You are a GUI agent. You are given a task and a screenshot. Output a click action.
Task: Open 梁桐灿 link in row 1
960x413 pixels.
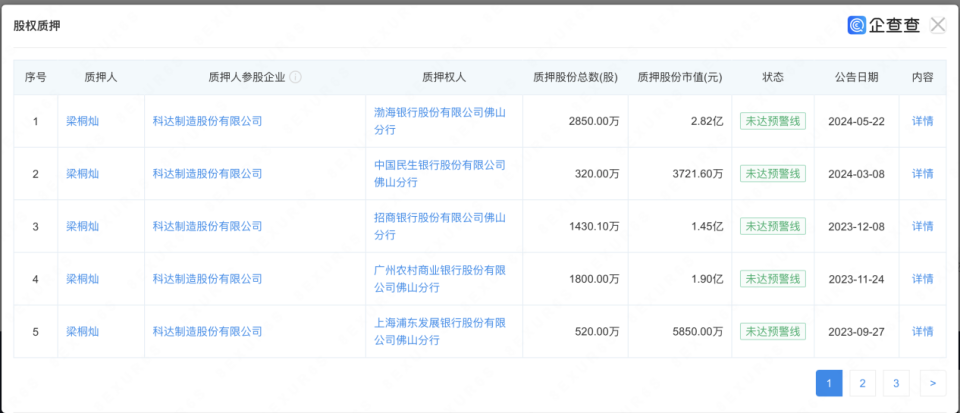83,121
